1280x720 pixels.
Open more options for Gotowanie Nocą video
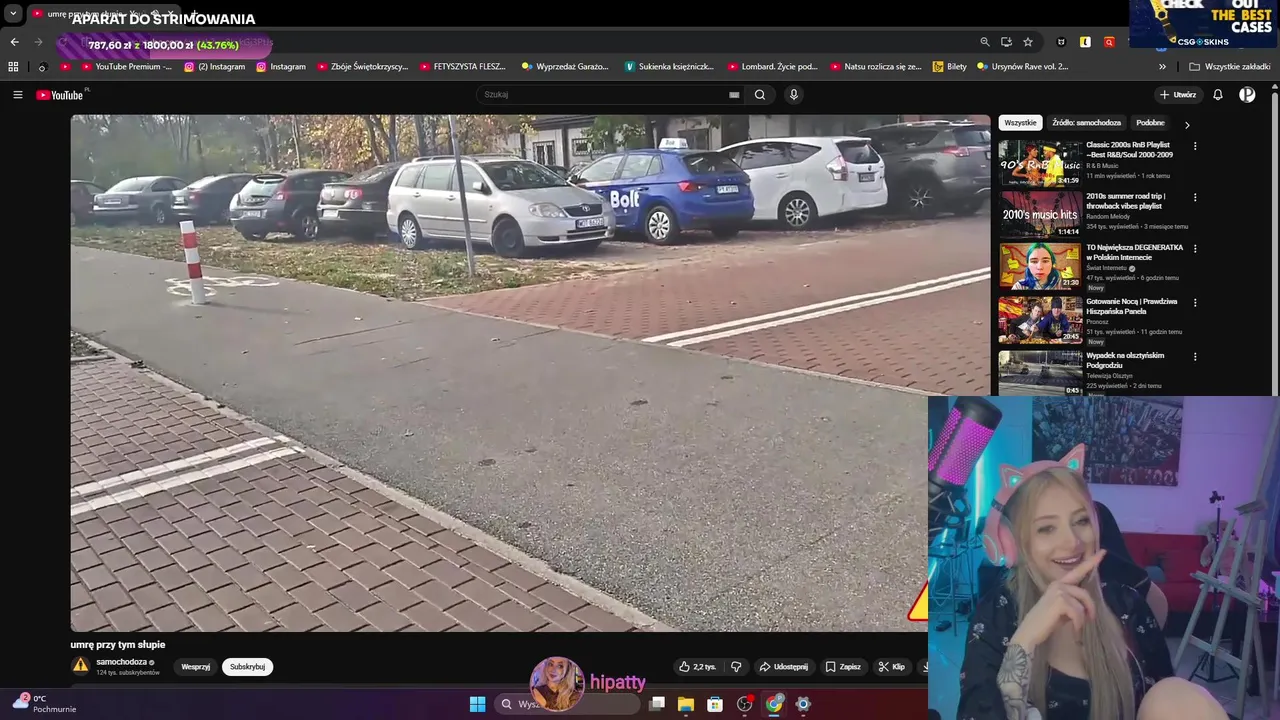click(1195, 302)
